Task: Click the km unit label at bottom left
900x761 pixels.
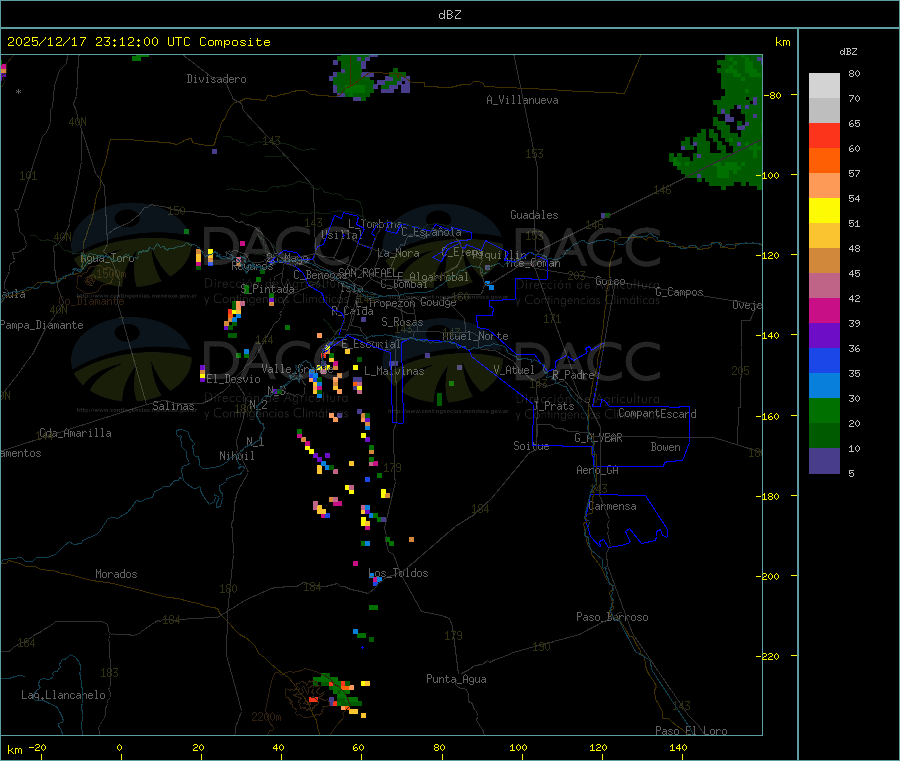Action: tap(14, 750)
